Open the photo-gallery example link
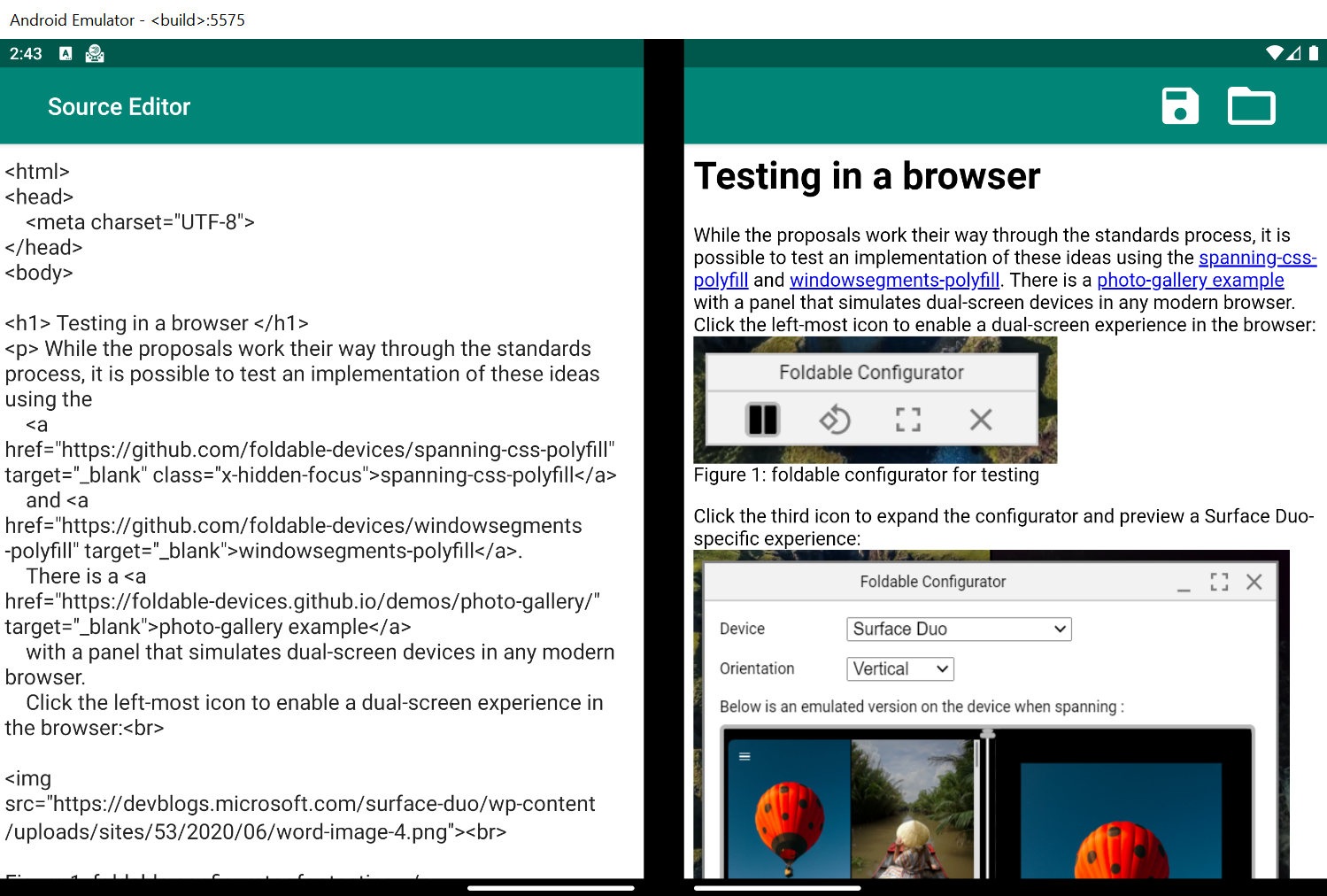 [x=1190, y=280]
